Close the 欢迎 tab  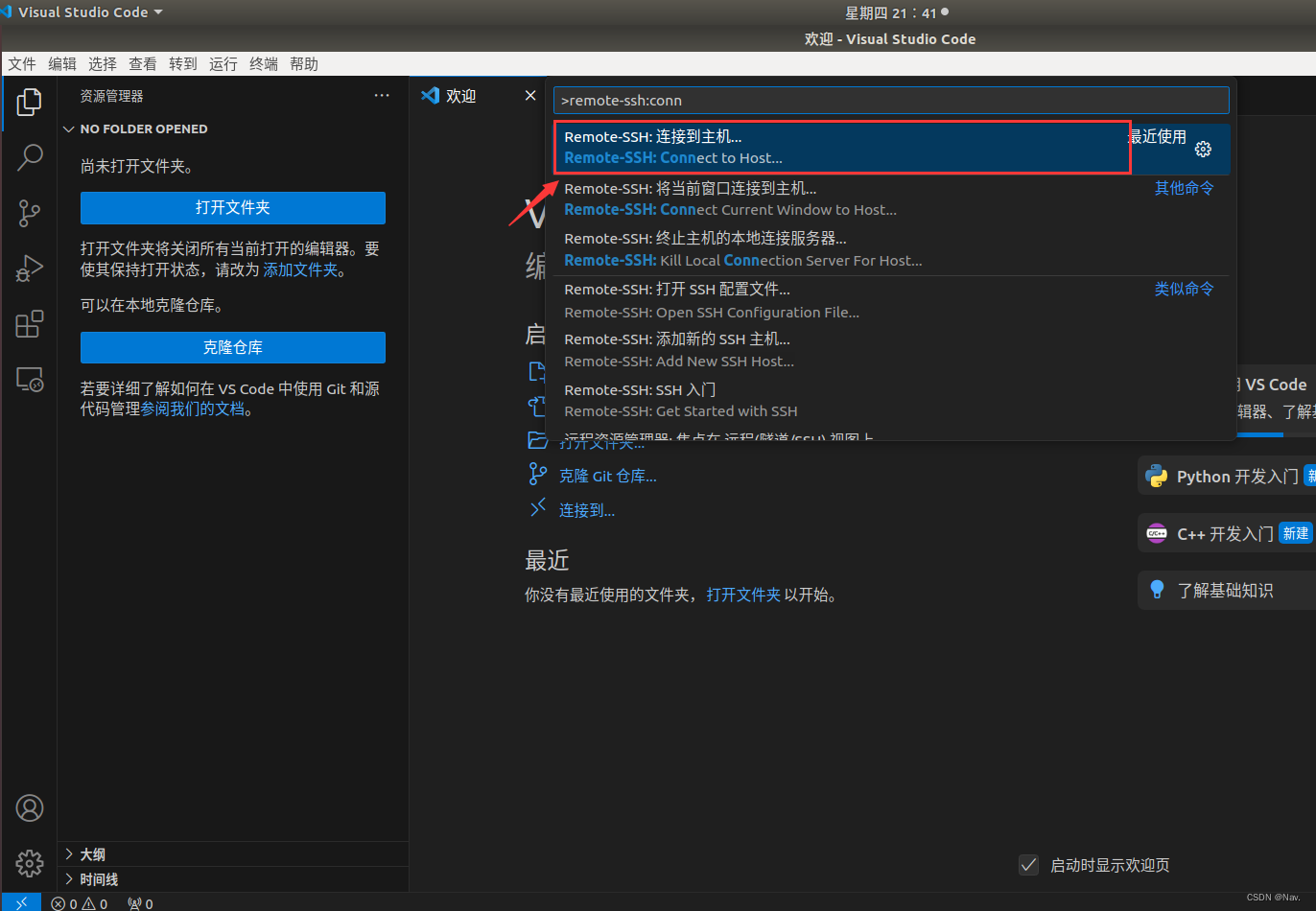[530, 96]
